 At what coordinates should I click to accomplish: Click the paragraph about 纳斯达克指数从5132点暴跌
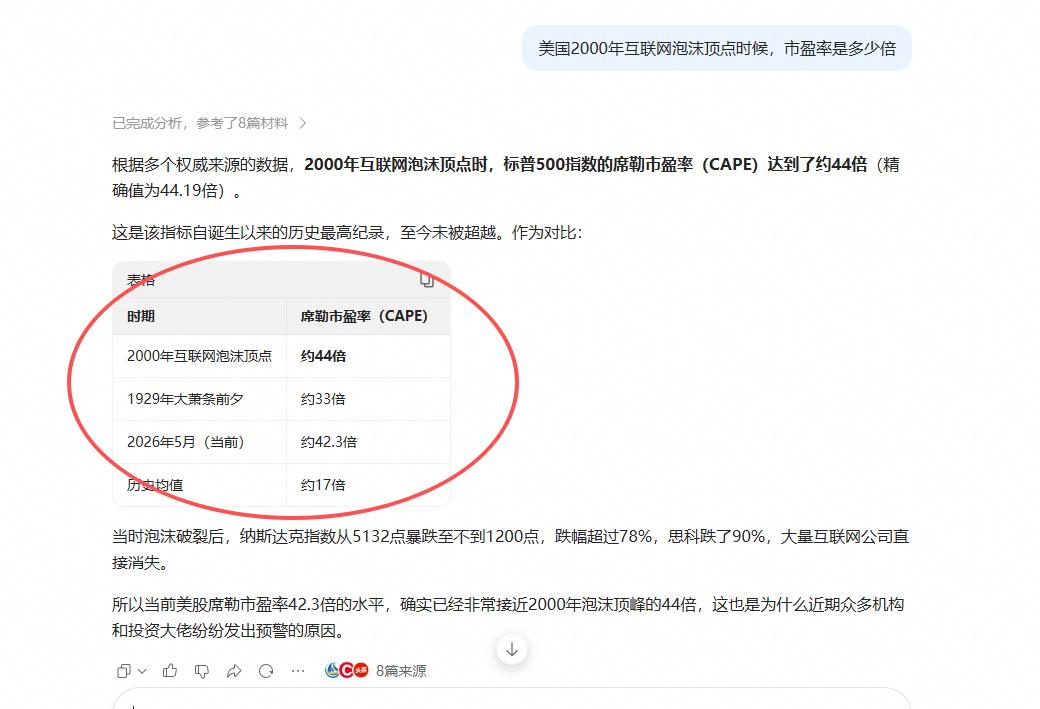(510, 549)
